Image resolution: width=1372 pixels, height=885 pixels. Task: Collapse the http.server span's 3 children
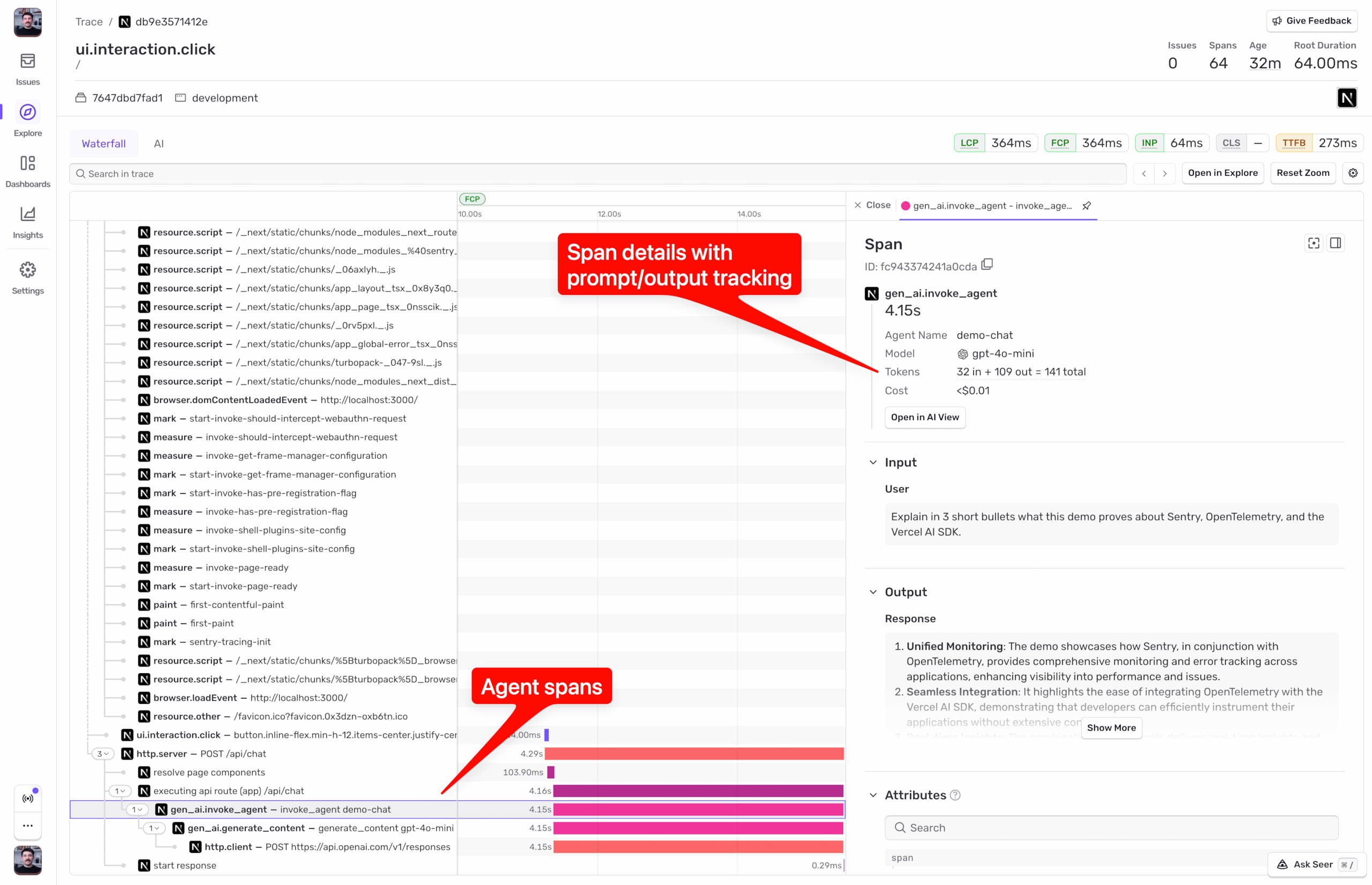click(x=102, y=753)
